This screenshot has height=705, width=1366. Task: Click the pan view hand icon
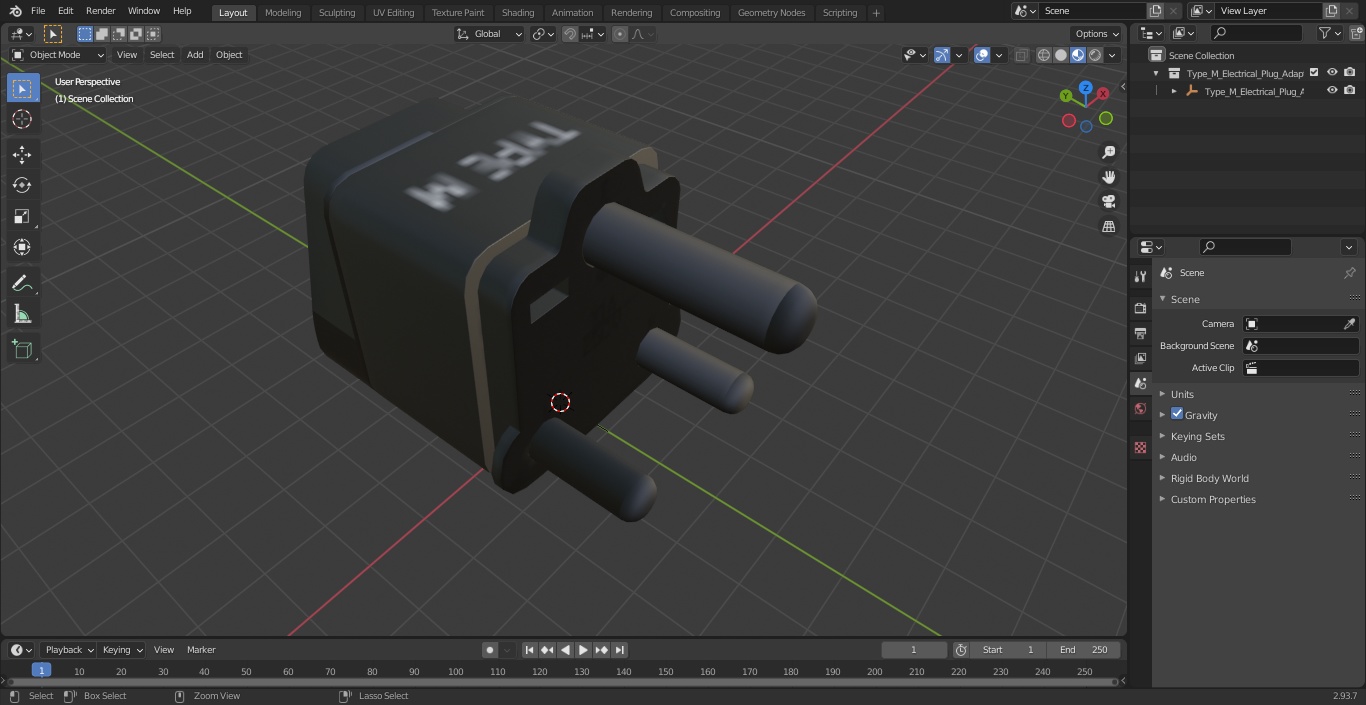pos(1108,177)
